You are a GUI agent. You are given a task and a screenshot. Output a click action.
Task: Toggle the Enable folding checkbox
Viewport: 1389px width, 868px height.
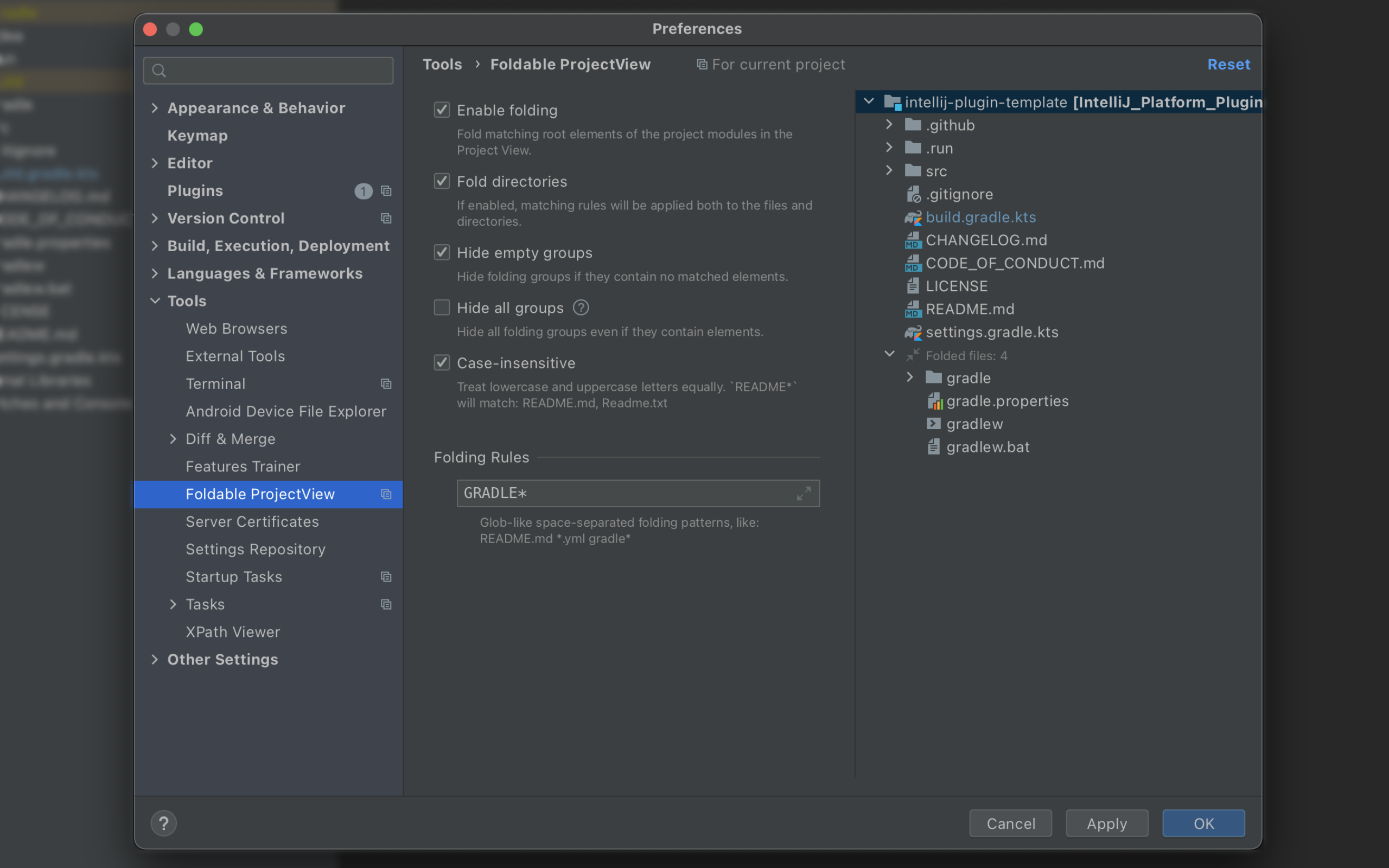(441, 109)
